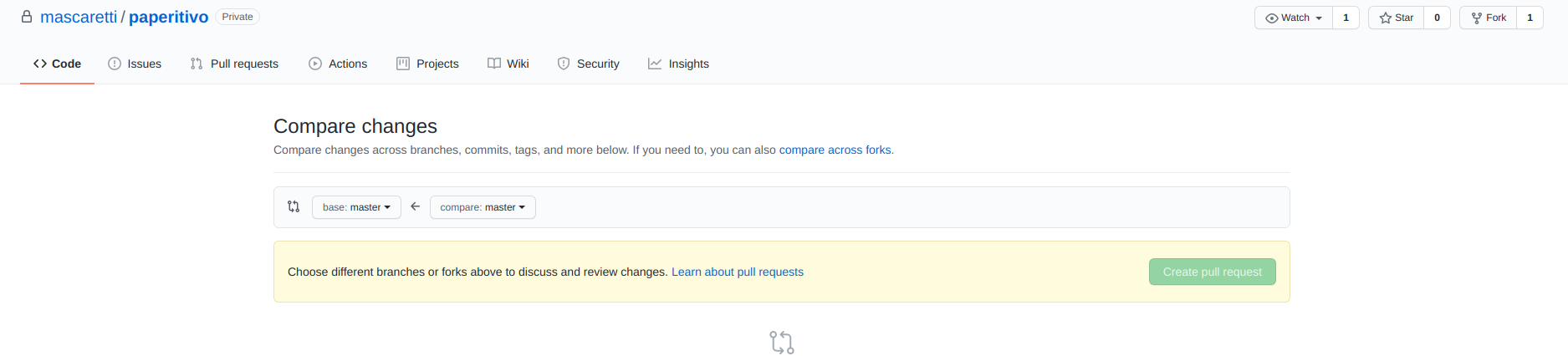Screen dimensions: 1568x356
Task: Click the private repository lock icon
Action: [27, 17]
